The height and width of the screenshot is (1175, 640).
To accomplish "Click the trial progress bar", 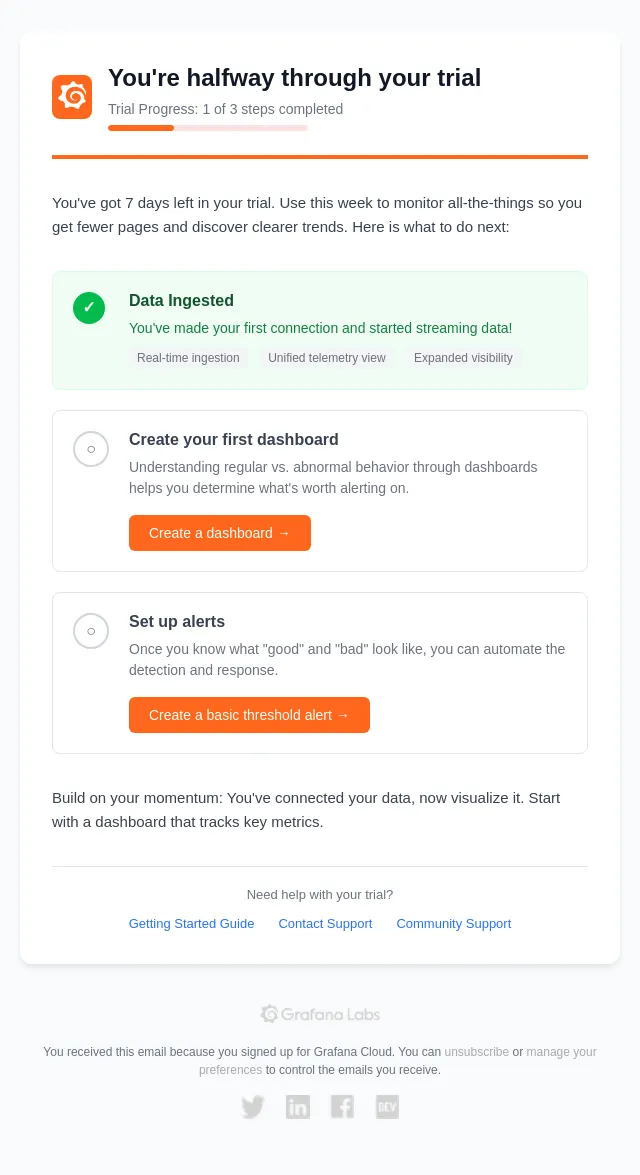I will click(x=208, y=128).
